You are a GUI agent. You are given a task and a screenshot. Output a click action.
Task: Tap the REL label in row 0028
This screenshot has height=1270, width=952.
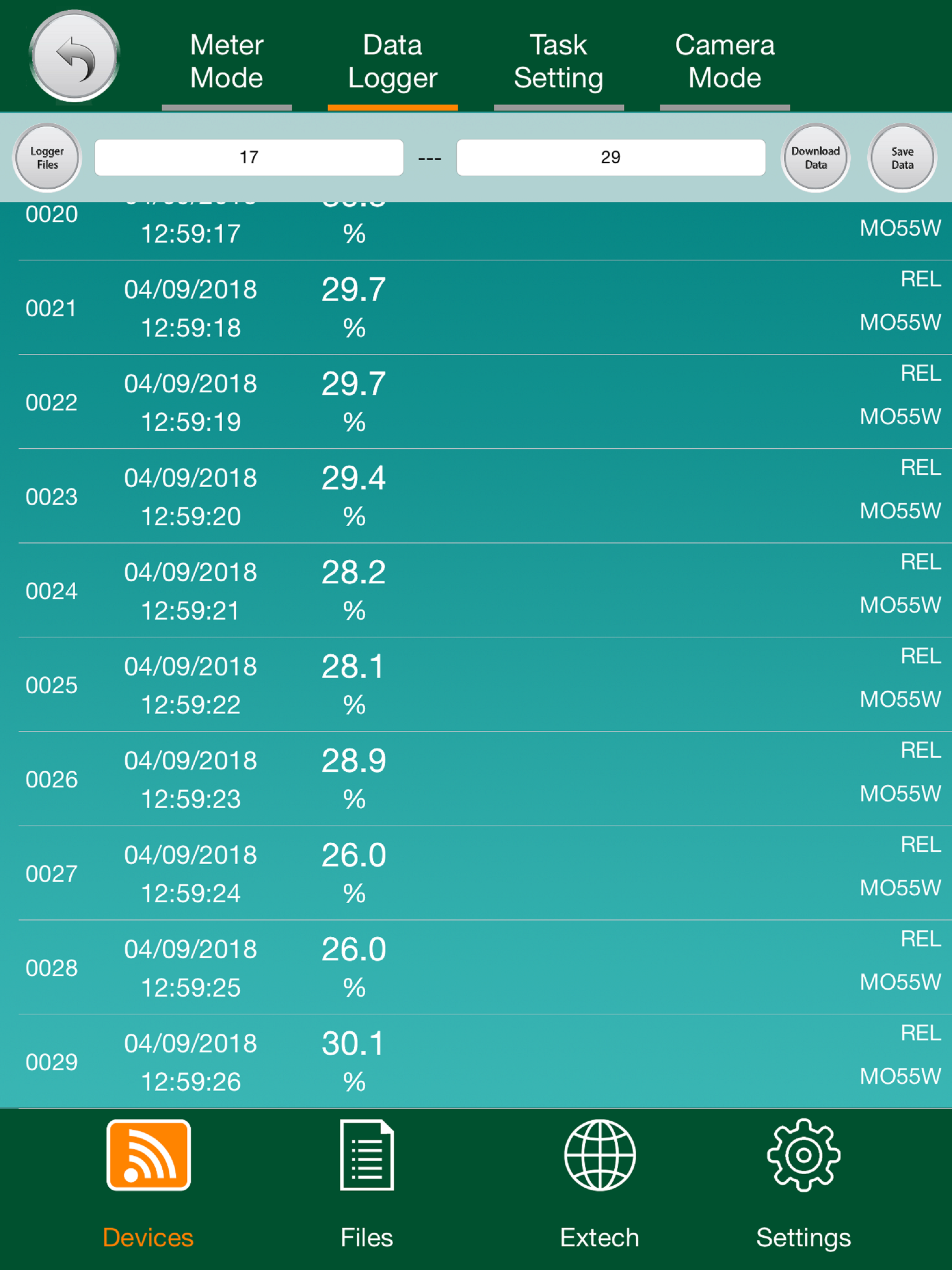[920, 939]
